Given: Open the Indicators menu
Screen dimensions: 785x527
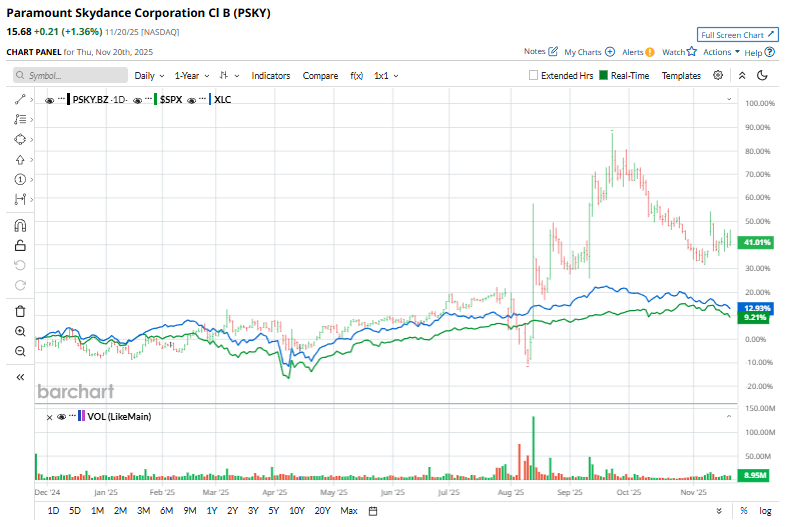Looking at the screenshot, I should [x=271, y=76].
